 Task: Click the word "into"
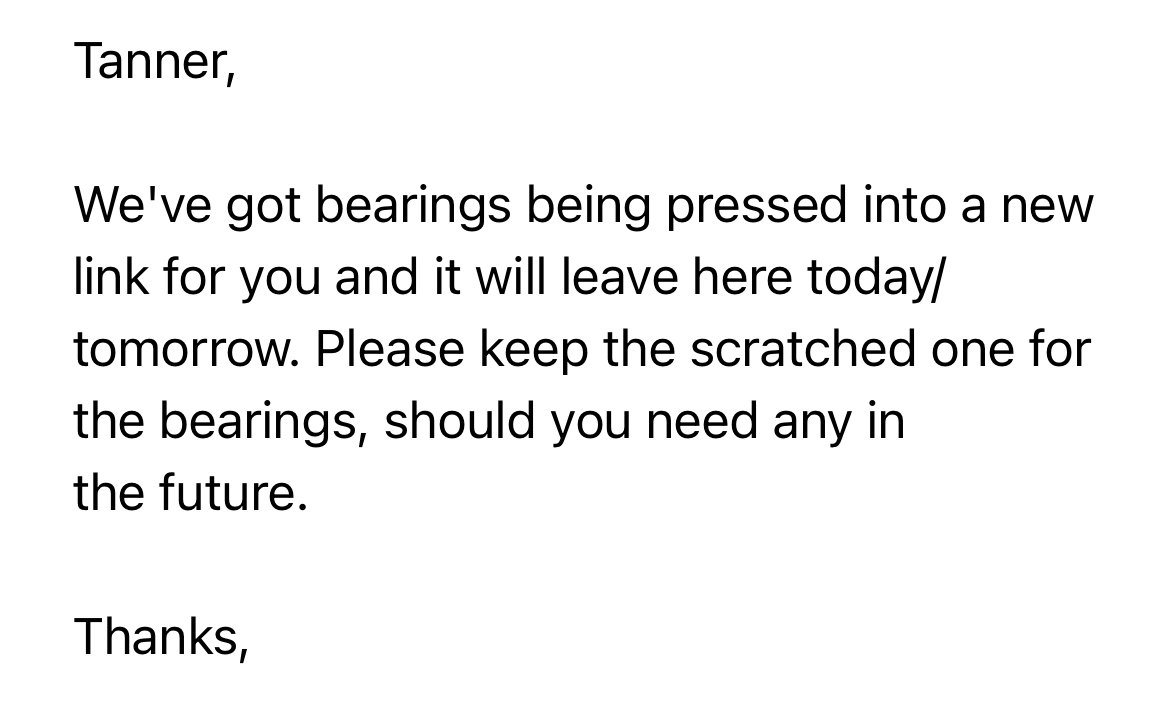[x=904, y=204]
